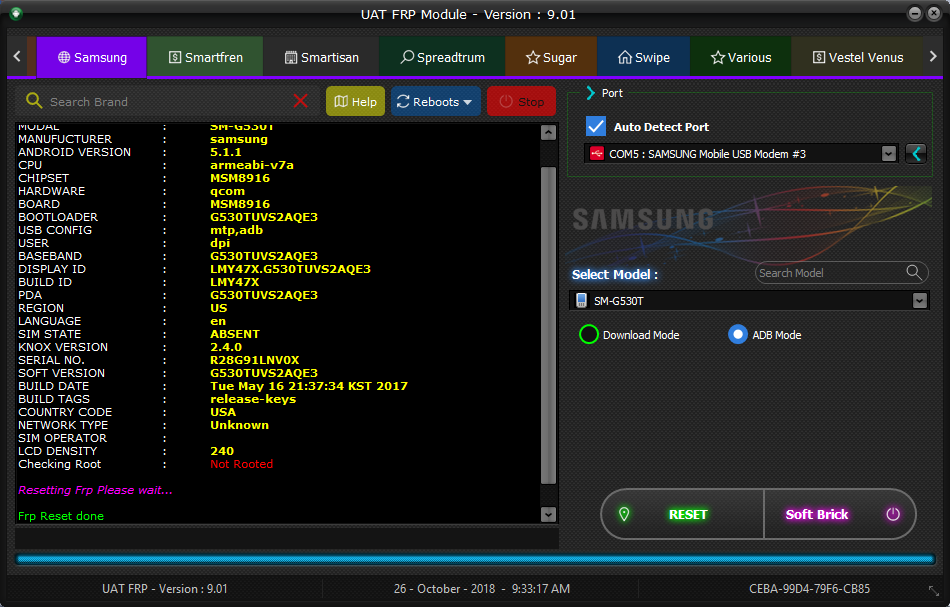This screenshot has width=950, height=607.
Task: Click the resize grip icon at corner
Action: (x=934, y=590)
